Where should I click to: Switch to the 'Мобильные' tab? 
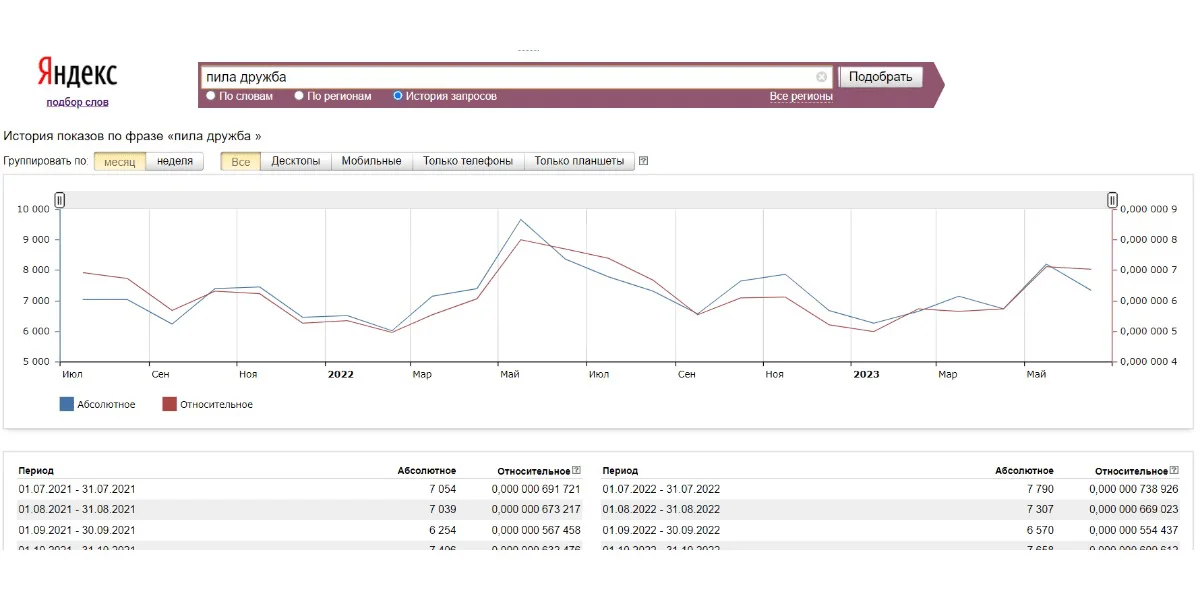371,161
